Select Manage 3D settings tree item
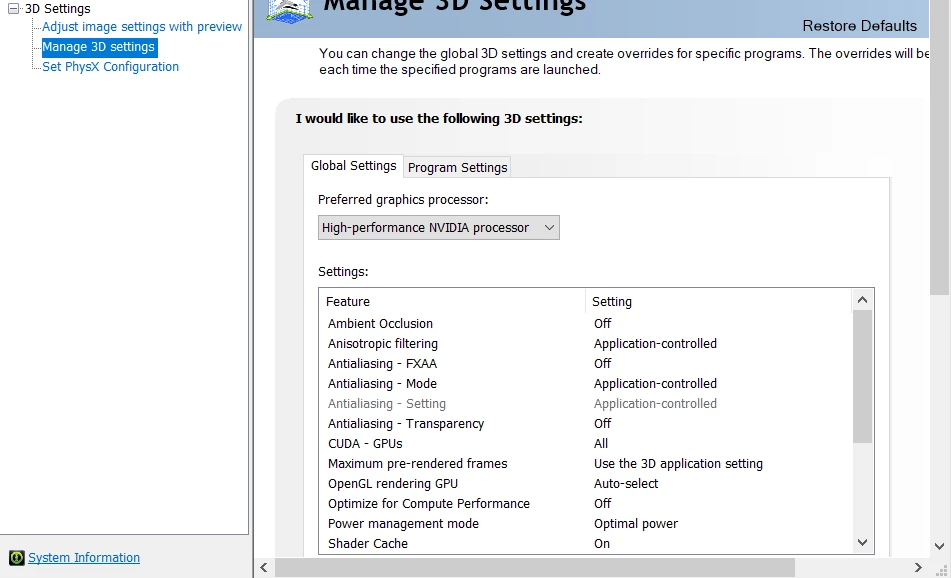The width and height of the screenshot is (951, 578). pyautogui.click(x=98, y=47)
